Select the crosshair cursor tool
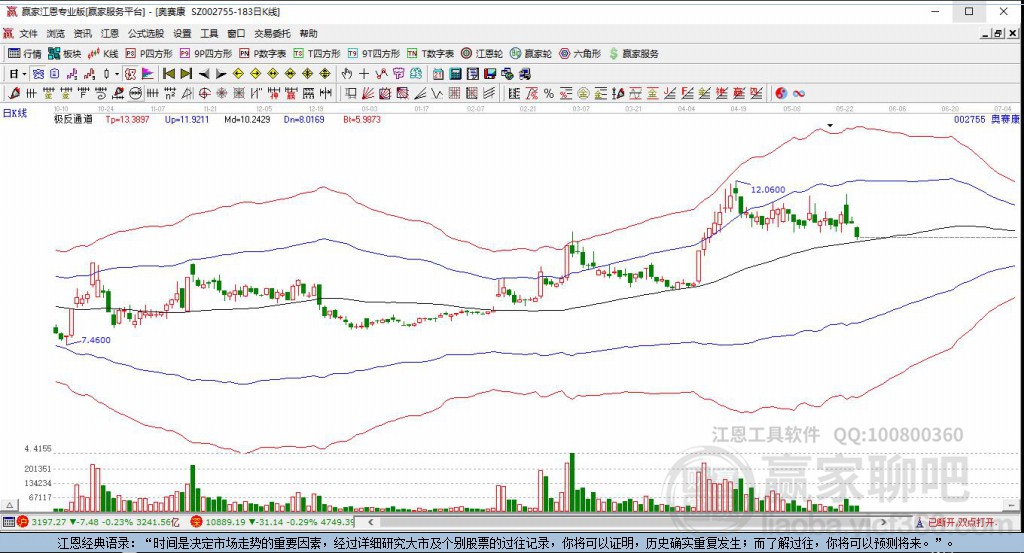Viewport: 1024px width, 553px height. pyautogui.click(x=364, y=74)
